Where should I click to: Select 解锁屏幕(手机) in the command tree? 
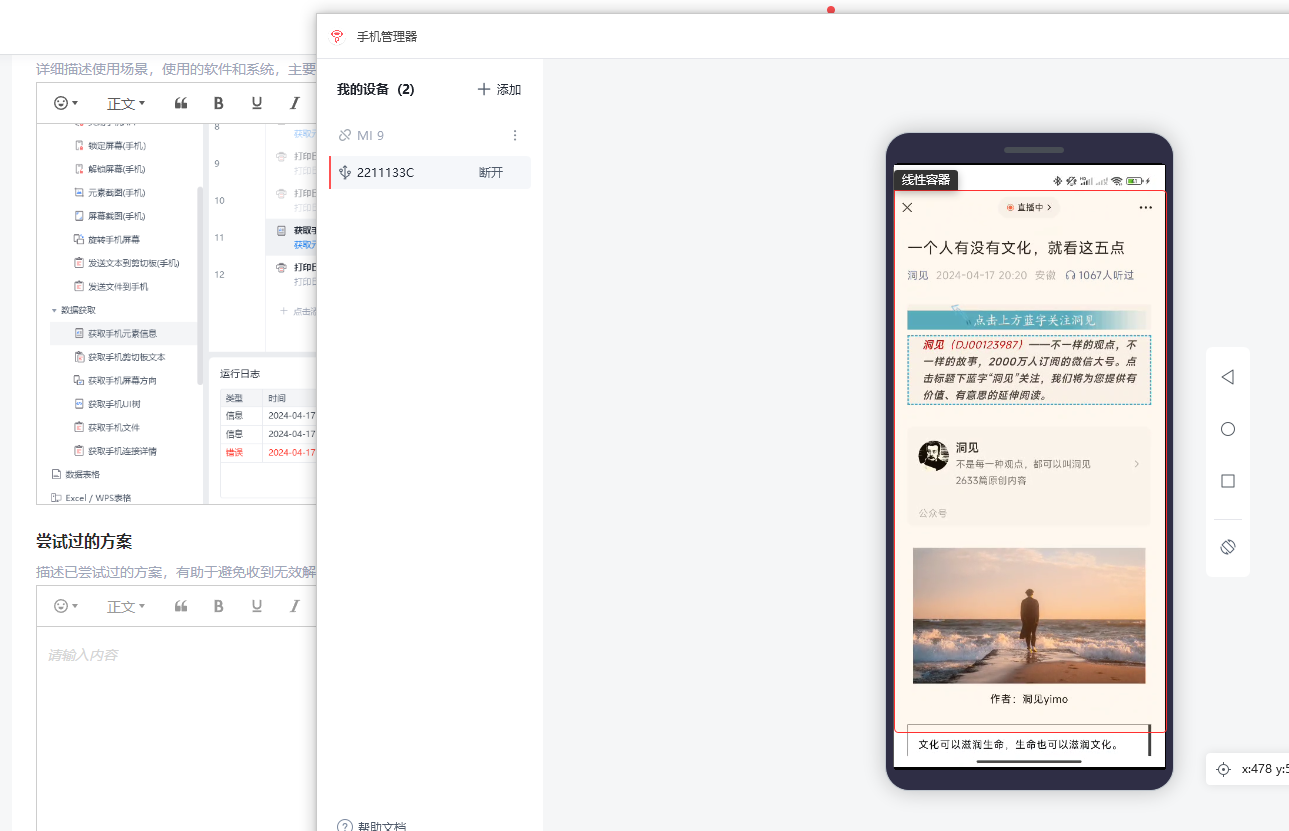(110, 169)
